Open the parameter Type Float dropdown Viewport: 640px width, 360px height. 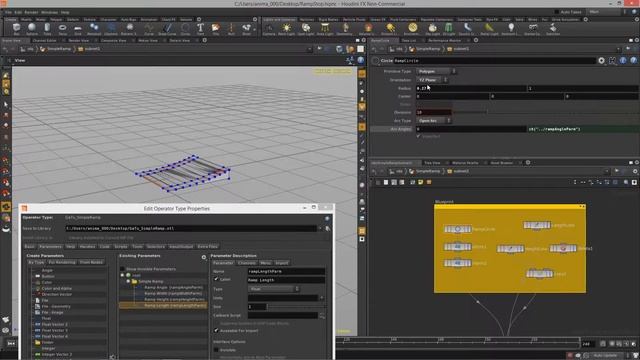[274, 289]
